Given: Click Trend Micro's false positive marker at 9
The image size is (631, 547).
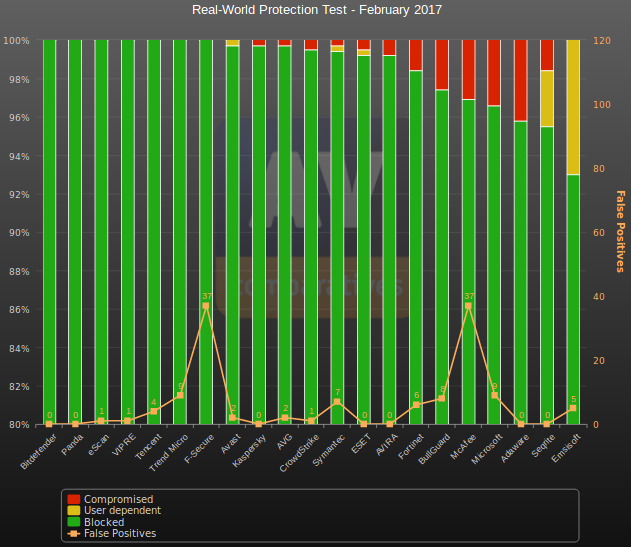Looking at the screenshot, I should tap(180, 395).
